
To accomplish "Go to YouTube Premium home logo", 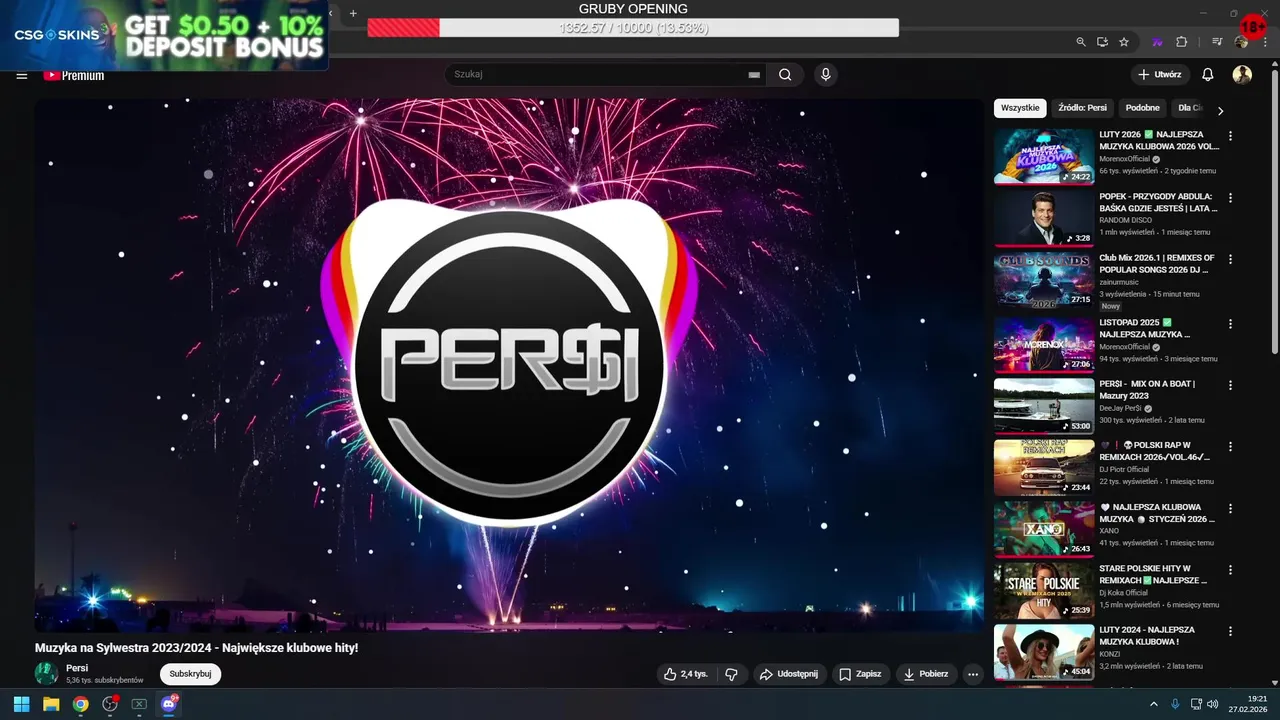I will click(x=73, y=75).
